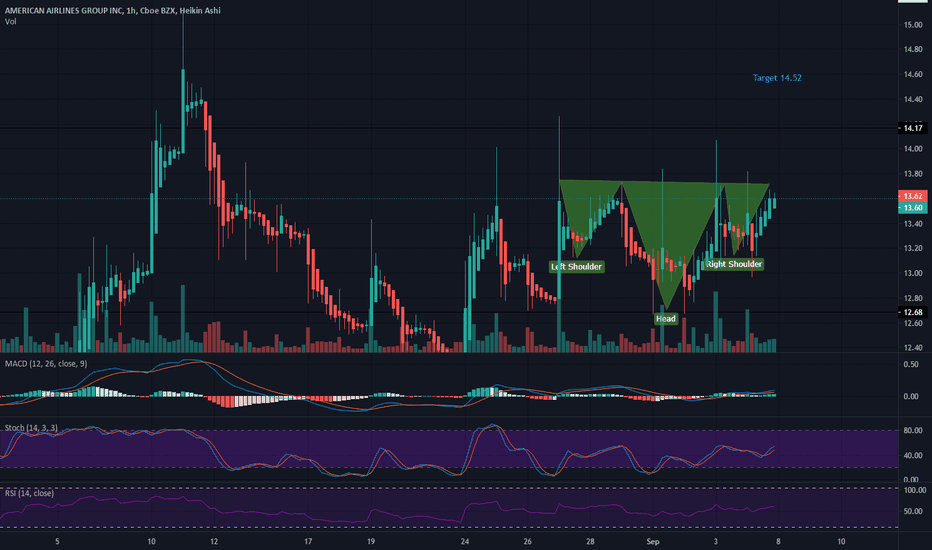This screenshot has width=932, height=550.
Task: Click the 14.00 price axis value
Action: [x=913, y=149]
